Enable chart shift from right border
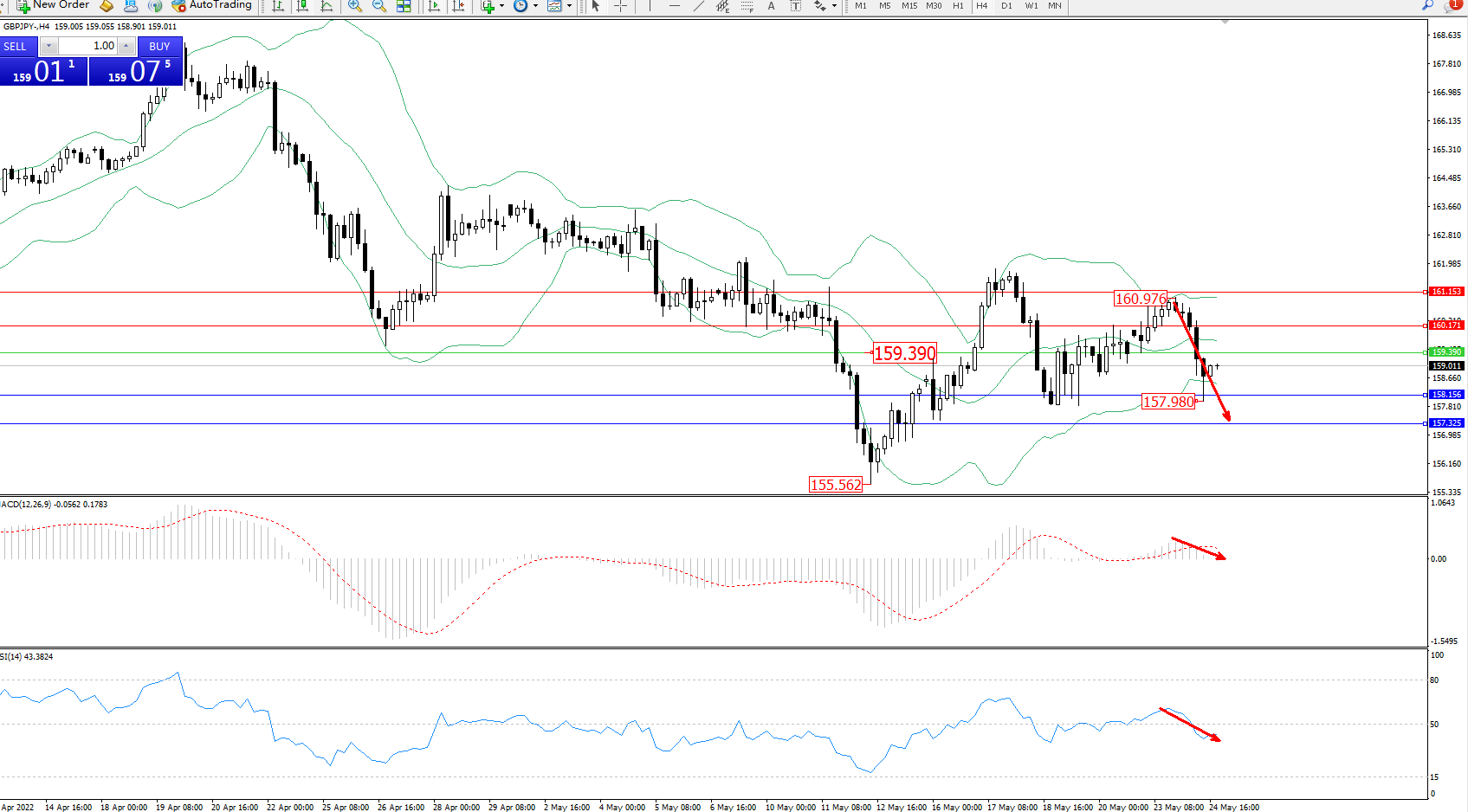 point(458,6)
